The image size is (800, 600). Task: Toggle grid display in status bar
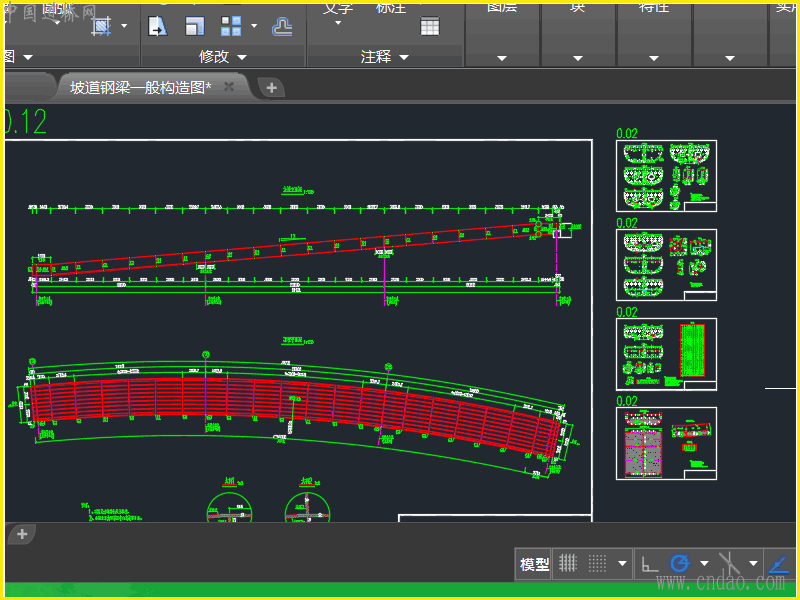click(x=568, y=563)
